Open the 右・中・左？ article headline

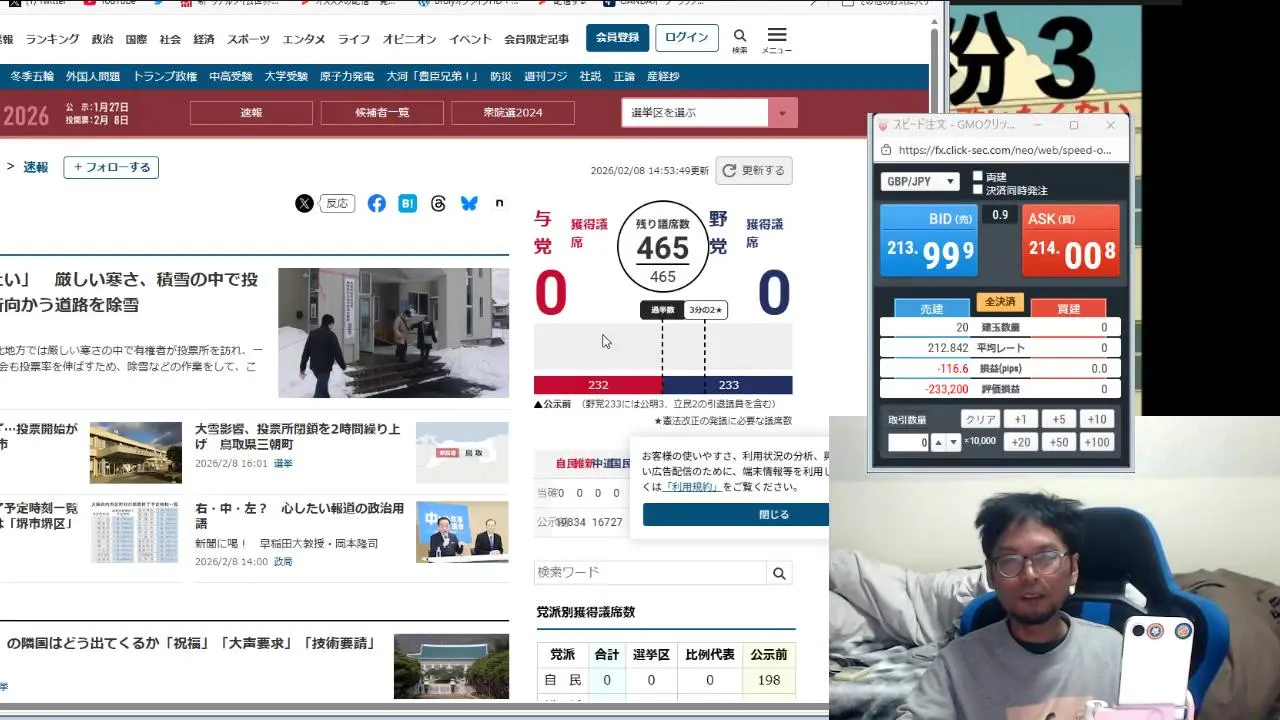300,516
